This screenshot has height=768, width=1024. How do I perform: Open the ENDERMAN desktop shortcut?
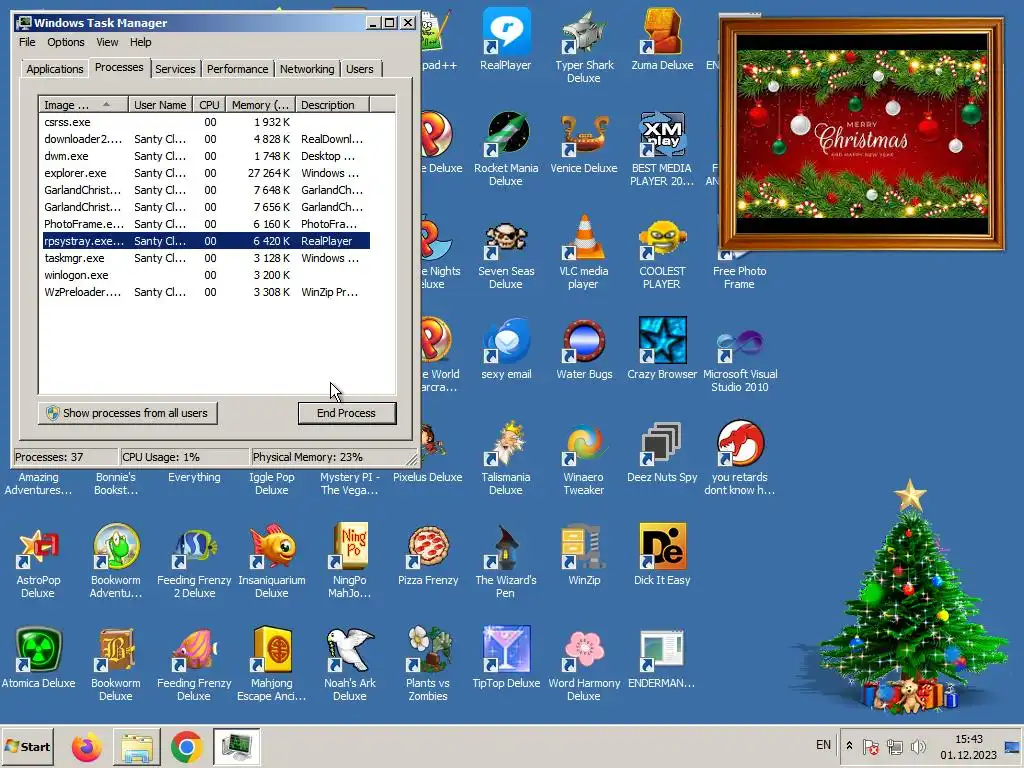(x=662, y=658)
